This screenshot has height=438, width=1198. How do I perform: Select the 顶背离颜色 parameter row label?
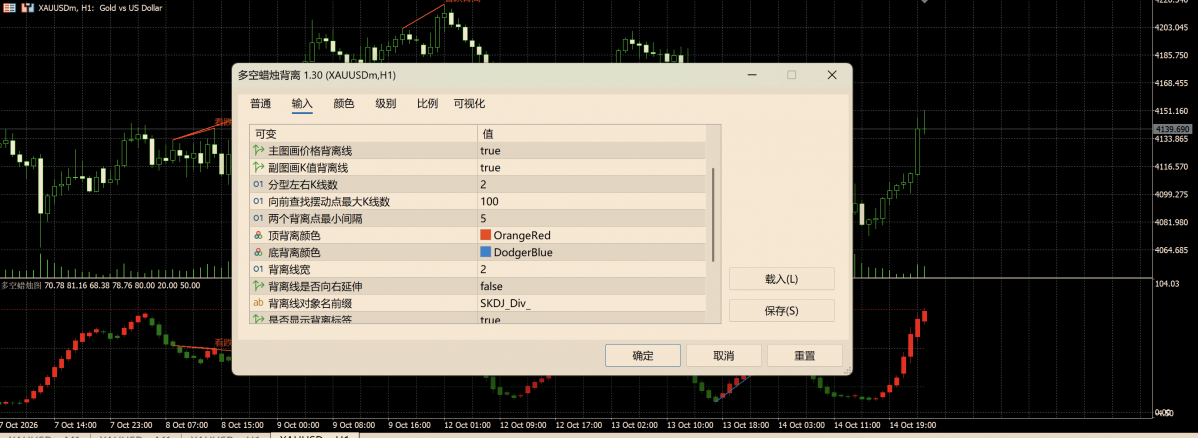294,235
